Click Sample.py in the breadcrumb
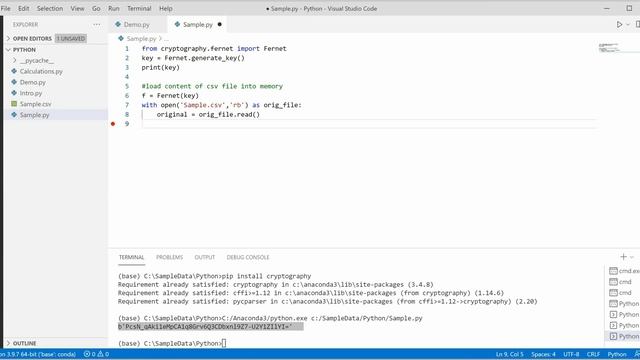640x360 pixels. [141, 39]
